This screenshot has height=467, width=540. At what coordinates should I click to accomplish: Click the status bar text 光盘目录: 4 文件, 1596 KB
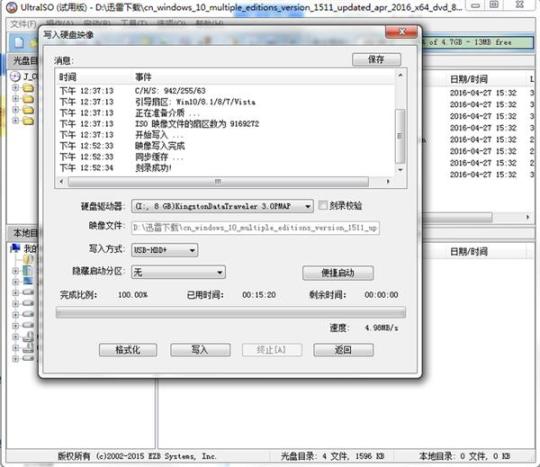[332, 457]
